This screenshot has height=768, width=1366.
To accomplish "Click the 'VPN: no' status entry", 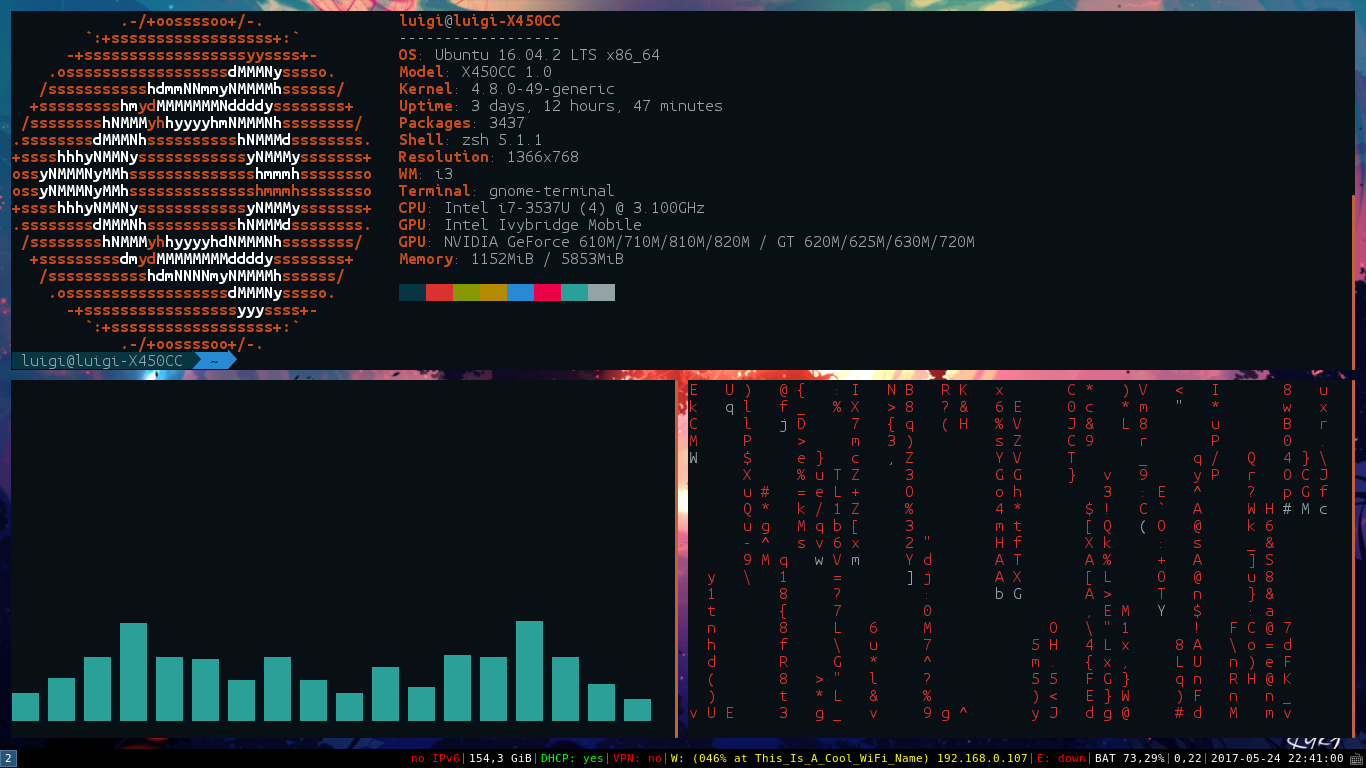I will tap(638, 759).
